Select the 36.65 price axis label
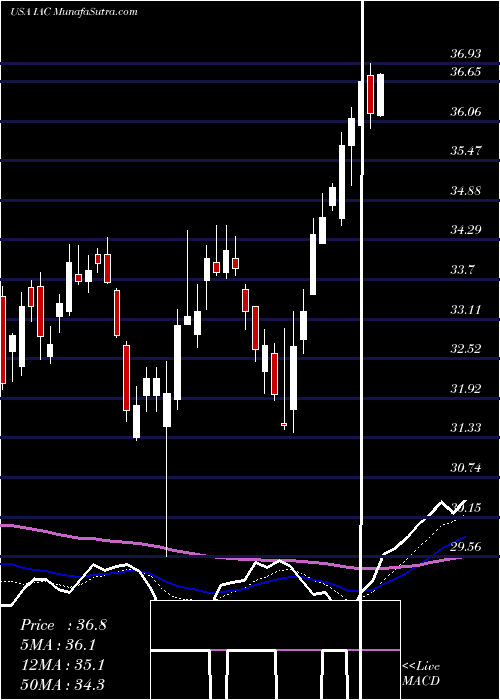The width and height of the screenshot is (500, 700). coord(466,72)
